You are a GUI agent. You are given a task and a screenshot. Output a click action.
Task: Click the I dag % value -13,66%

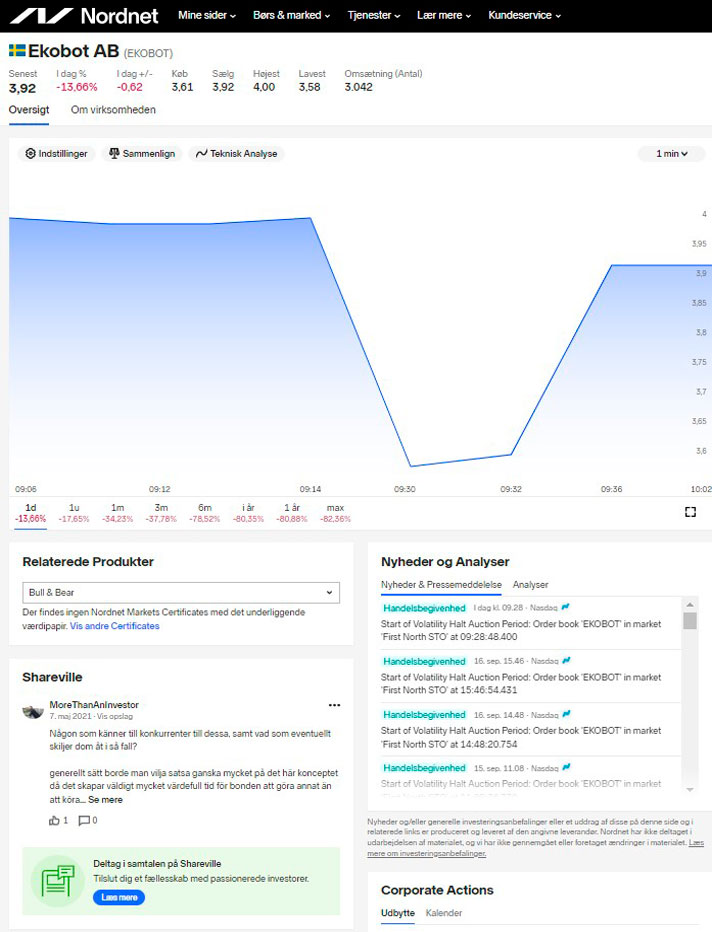coord(77,87)
